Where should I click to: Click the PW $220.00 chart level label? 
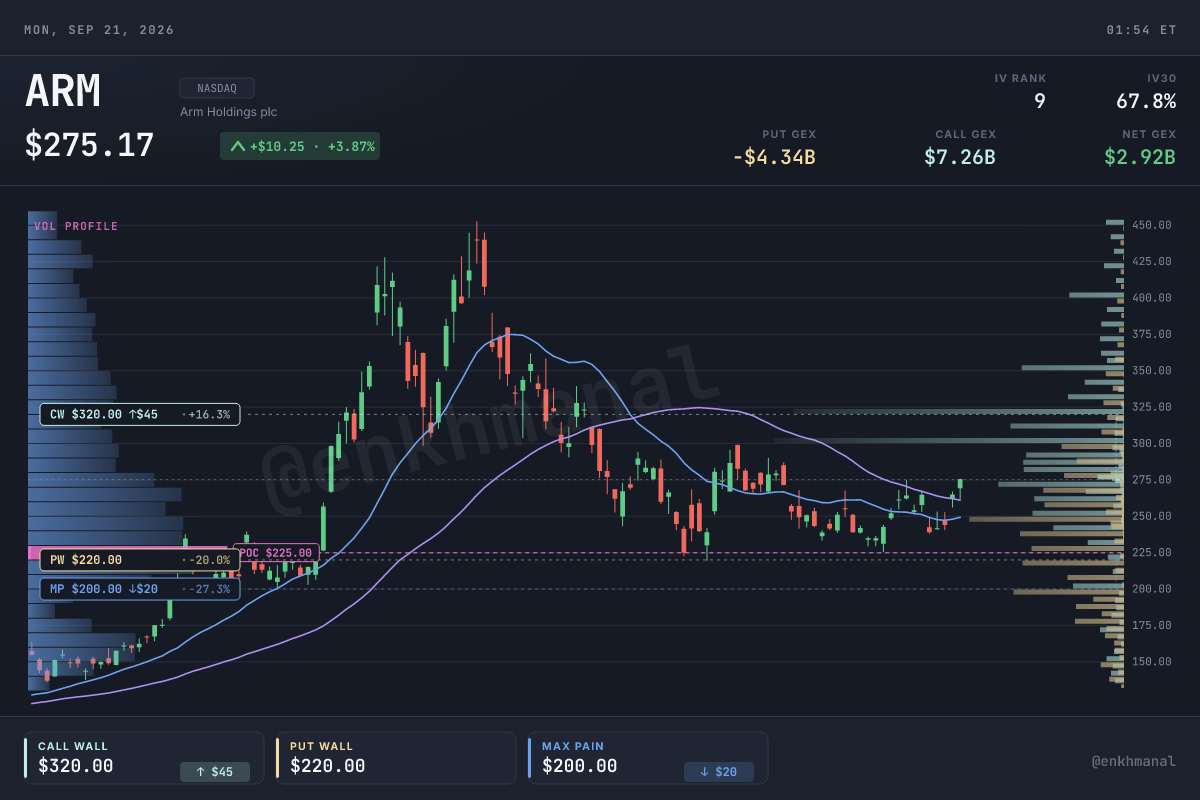(x=140, y=560)
